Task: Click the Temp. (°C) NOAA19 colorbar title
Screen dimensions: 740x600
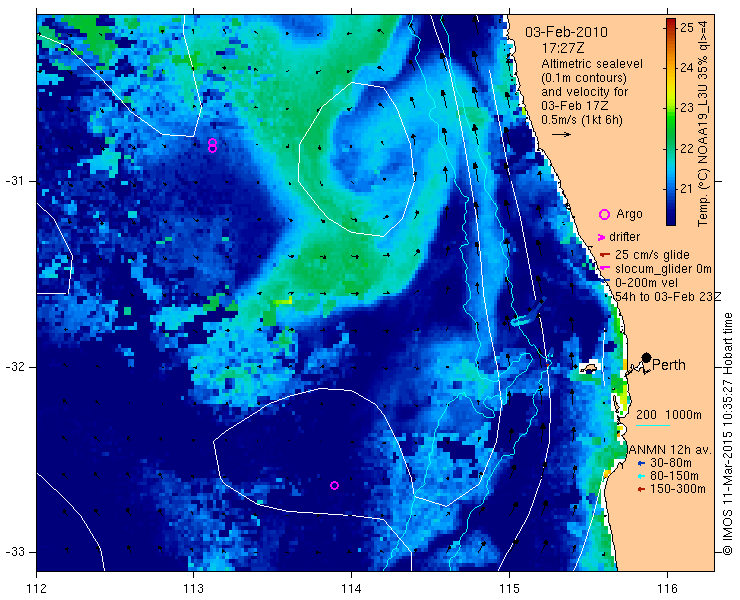Action: click(x=704, y=122)
